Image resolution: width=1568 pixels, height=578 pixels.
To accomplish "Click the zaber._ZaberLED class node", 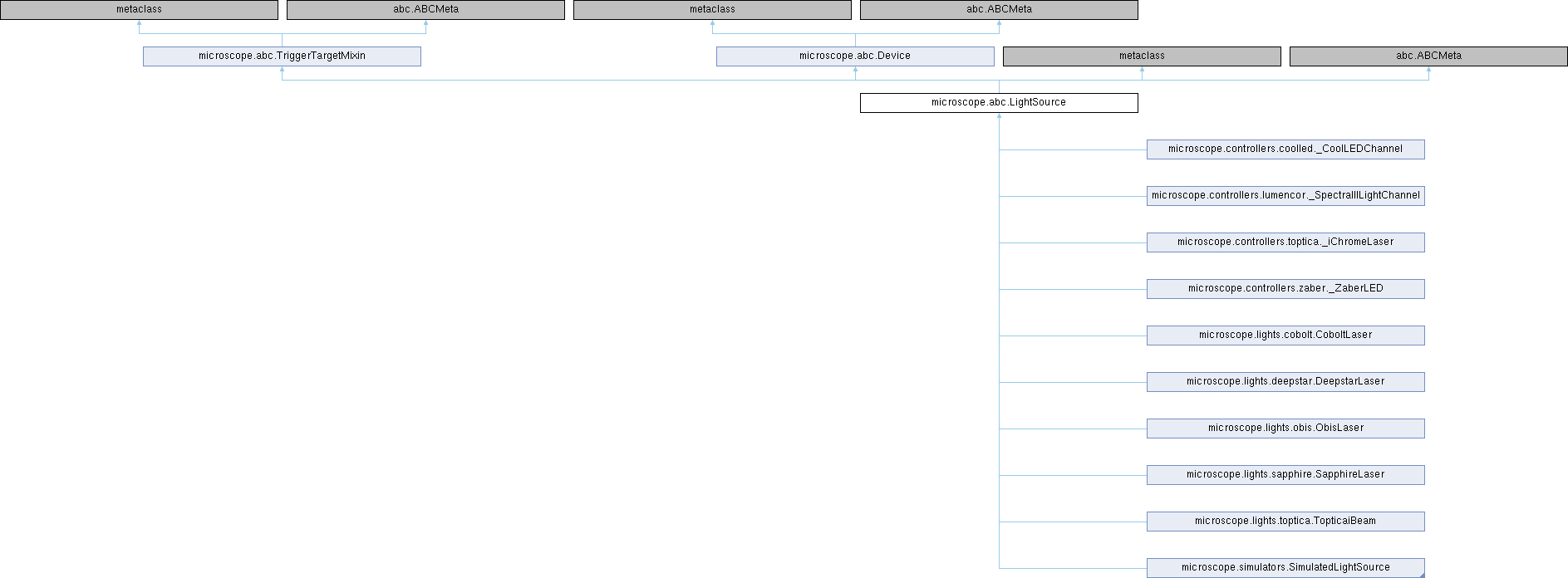I will [x=1285, y=289].
